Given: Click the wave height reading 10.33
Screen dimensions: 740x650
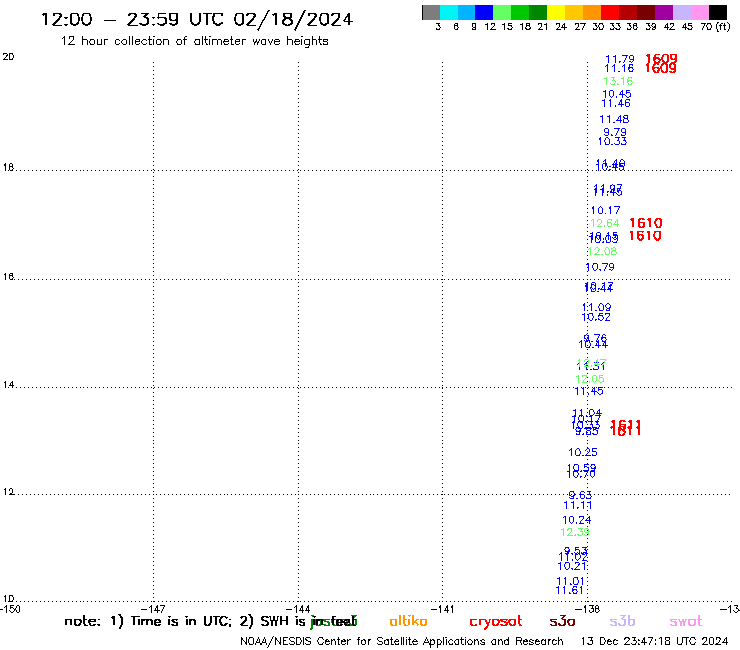Looking at the screenshot, I should [612, 141].
